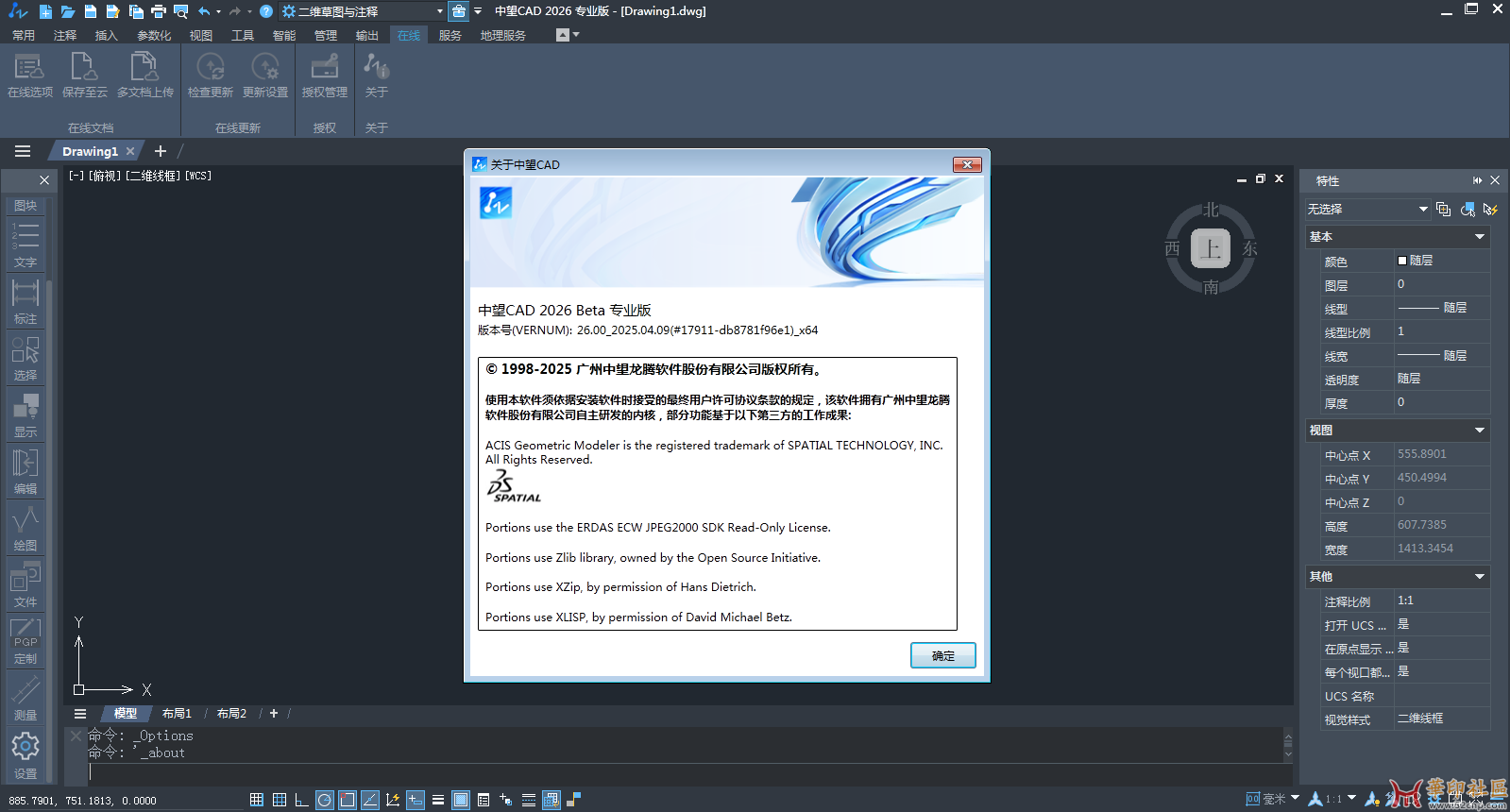Open the 选择 selection tool palette
This screenshot has width=1510, height=812.
(x=25, y=358)
